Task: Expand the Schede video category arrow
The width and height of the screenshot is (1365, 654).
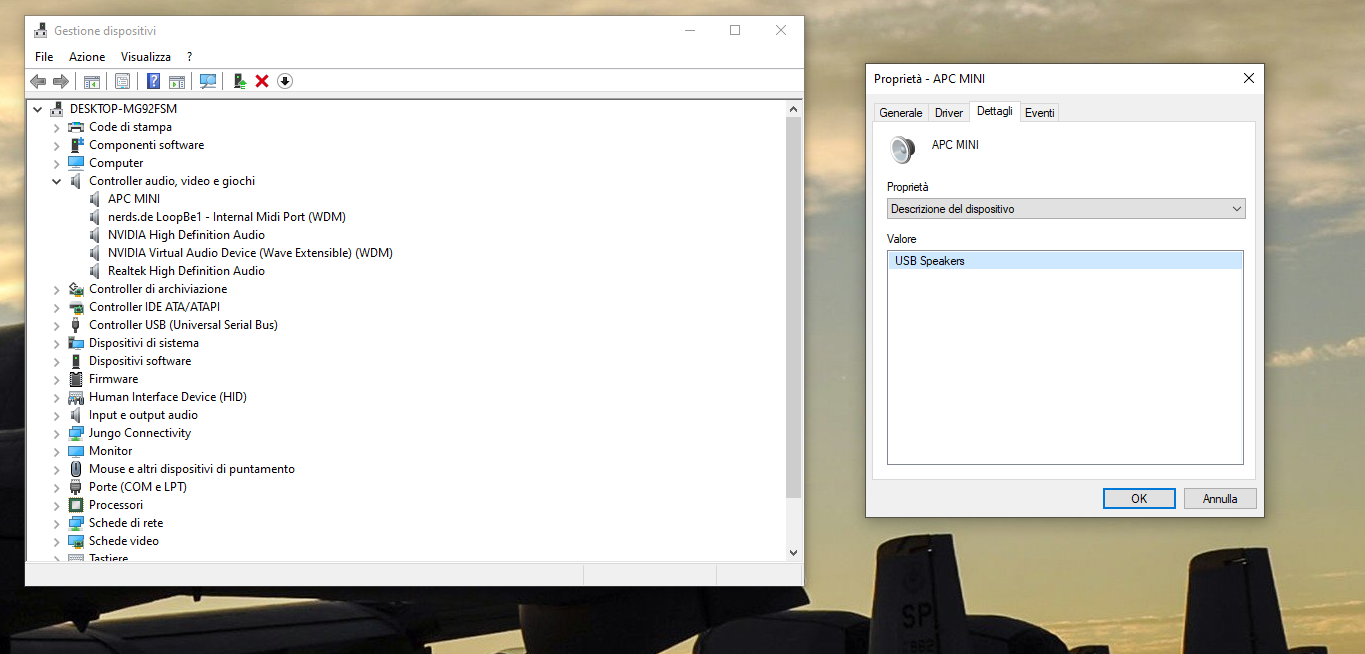Action: (57, 541)
